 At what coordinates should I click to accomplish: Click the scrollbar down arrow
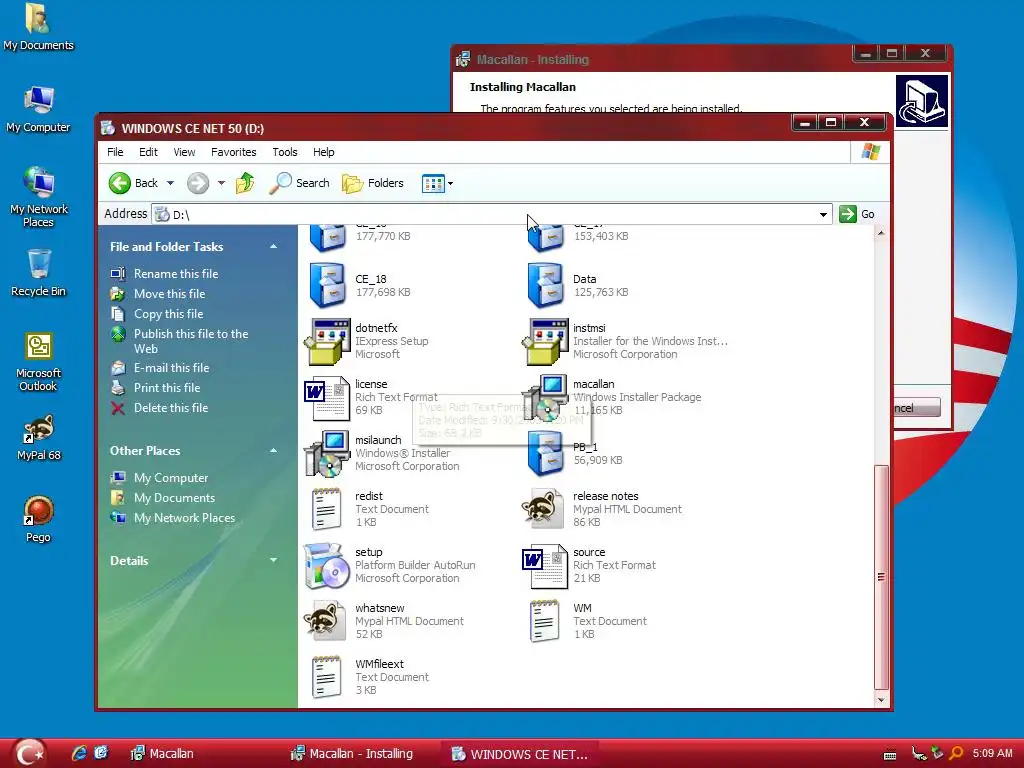(881, 699)
